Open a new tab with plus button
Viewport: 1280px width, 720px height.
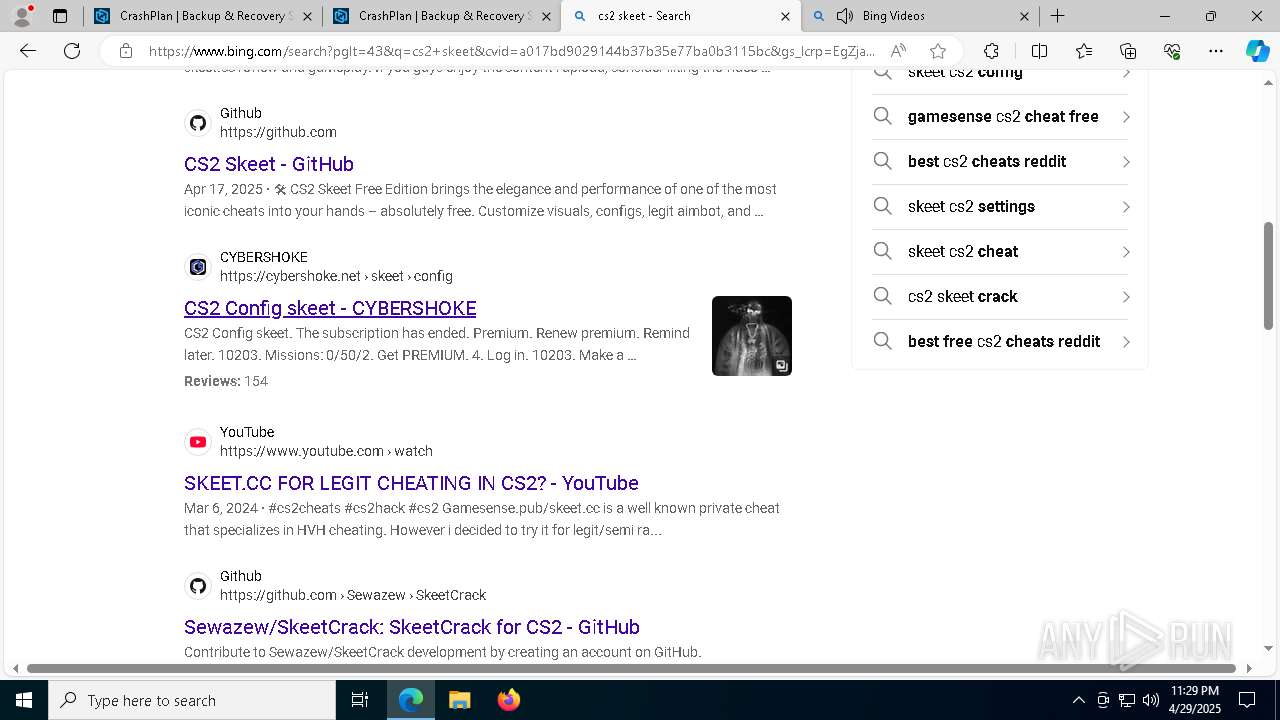tap(1057, 16)
